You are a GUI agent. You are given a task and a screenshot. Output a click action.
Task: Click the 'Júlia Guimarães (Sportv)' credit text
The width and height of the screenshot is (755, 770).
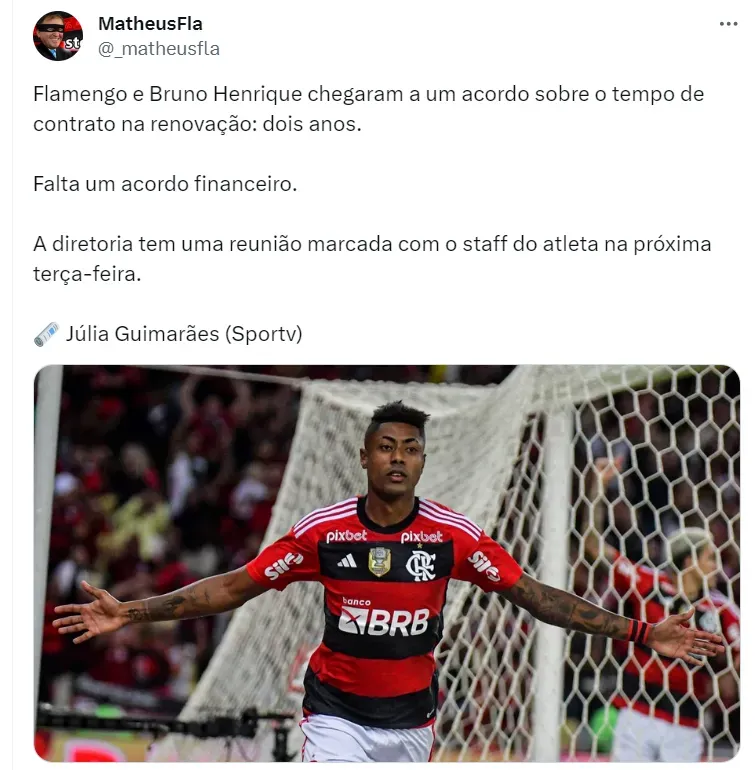click(184, 334)
